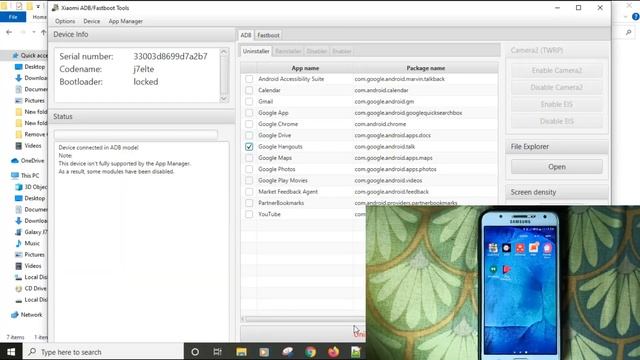Check the Google Play Movies checkbox
640x360 pixels.
click(249, 180)
